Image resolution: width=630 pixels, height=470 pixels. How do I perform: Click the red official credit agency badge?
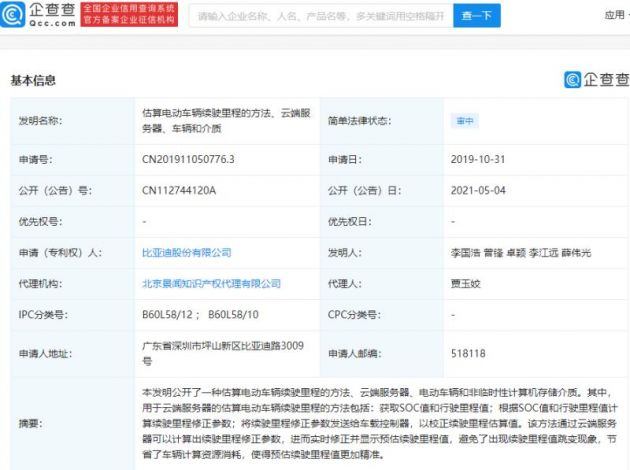tap(129, 14)
